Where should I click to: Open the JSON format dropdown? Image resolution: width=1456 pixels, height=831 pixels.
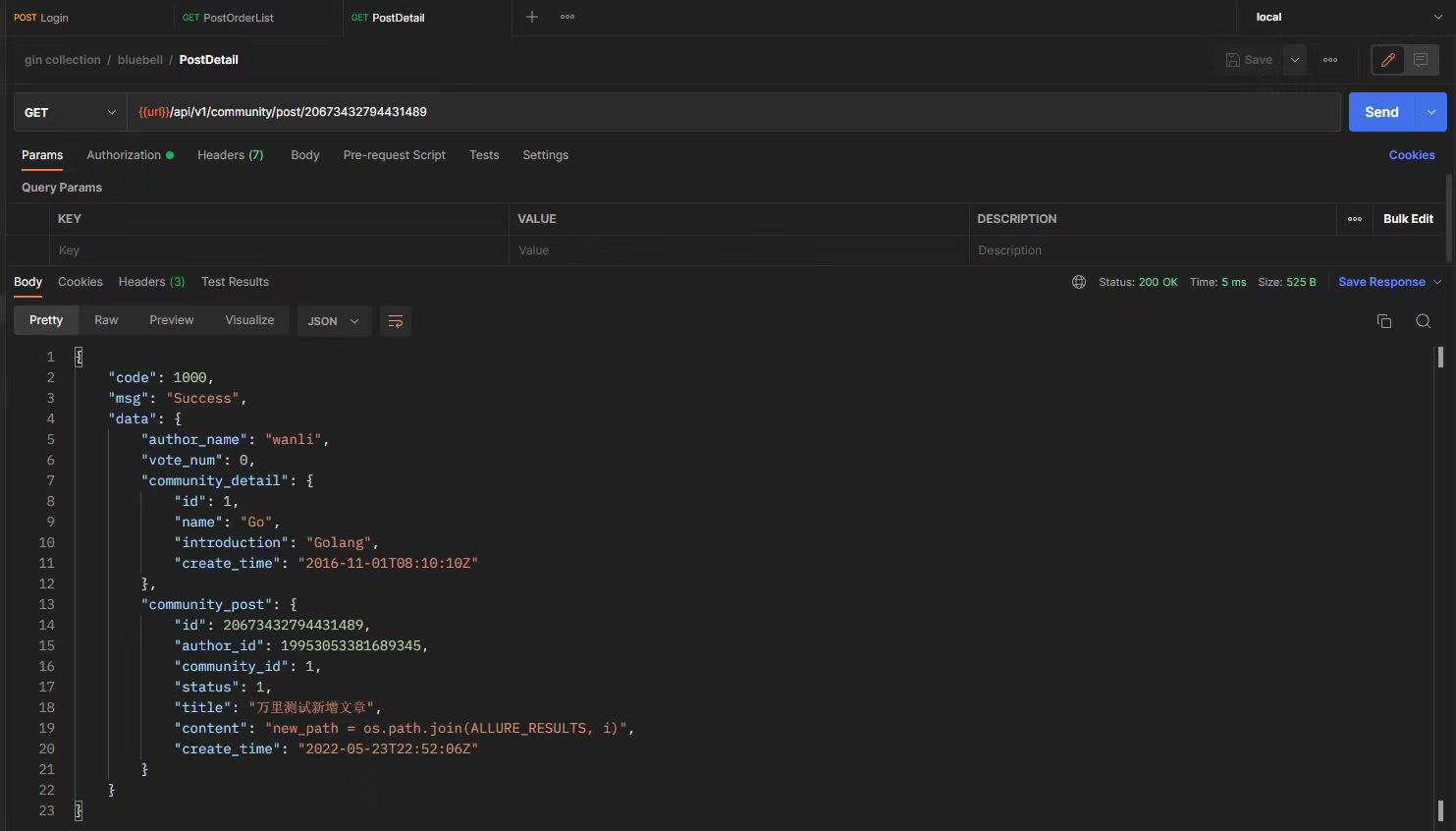click(x=334, y=321)
